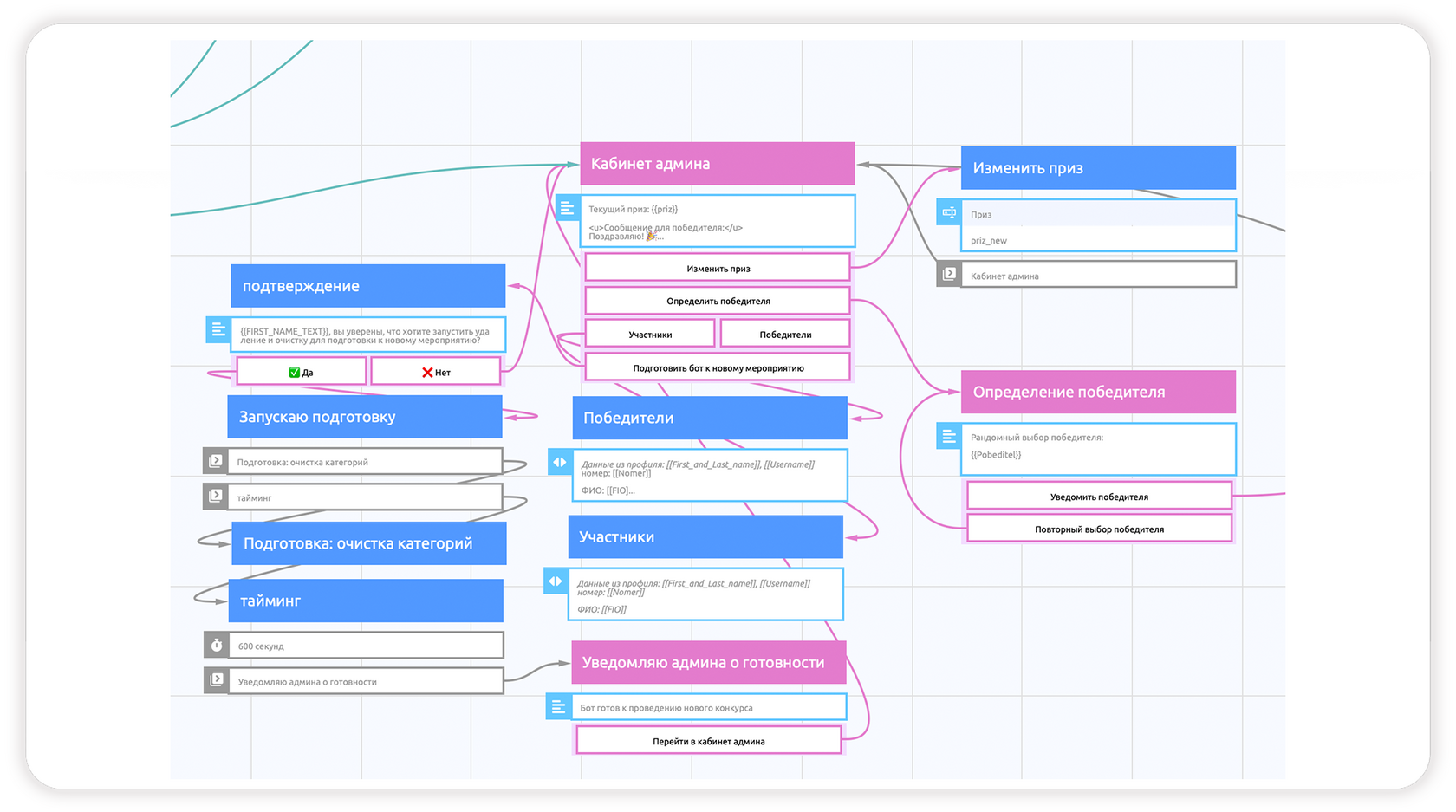Click 'Уведомить победителя' button
1456x812 pixels.
coord(1099,497)
